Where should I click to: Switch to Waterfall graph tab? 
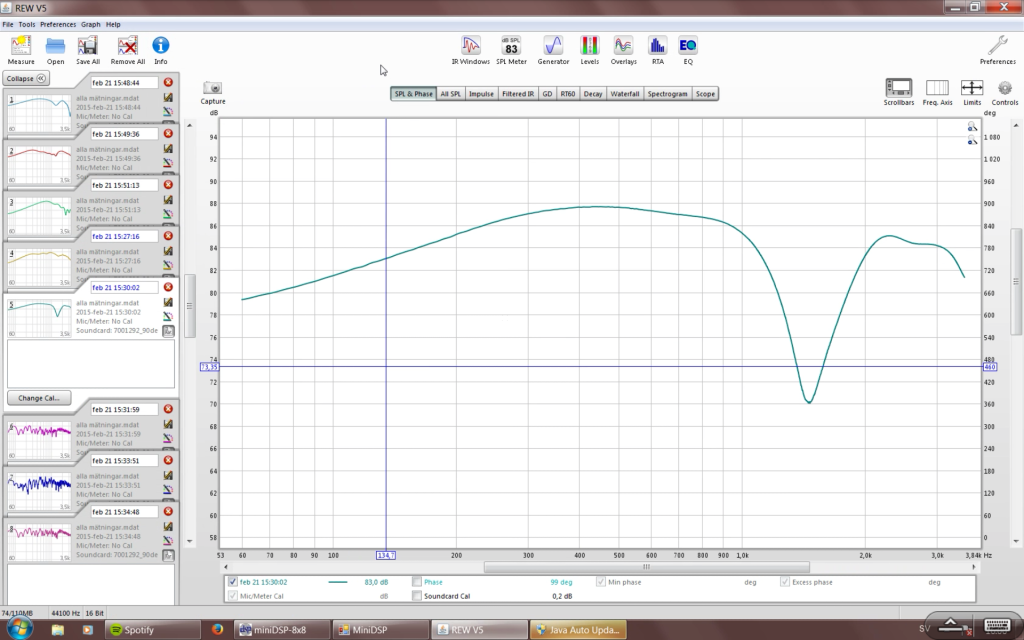tap(625, 93)
